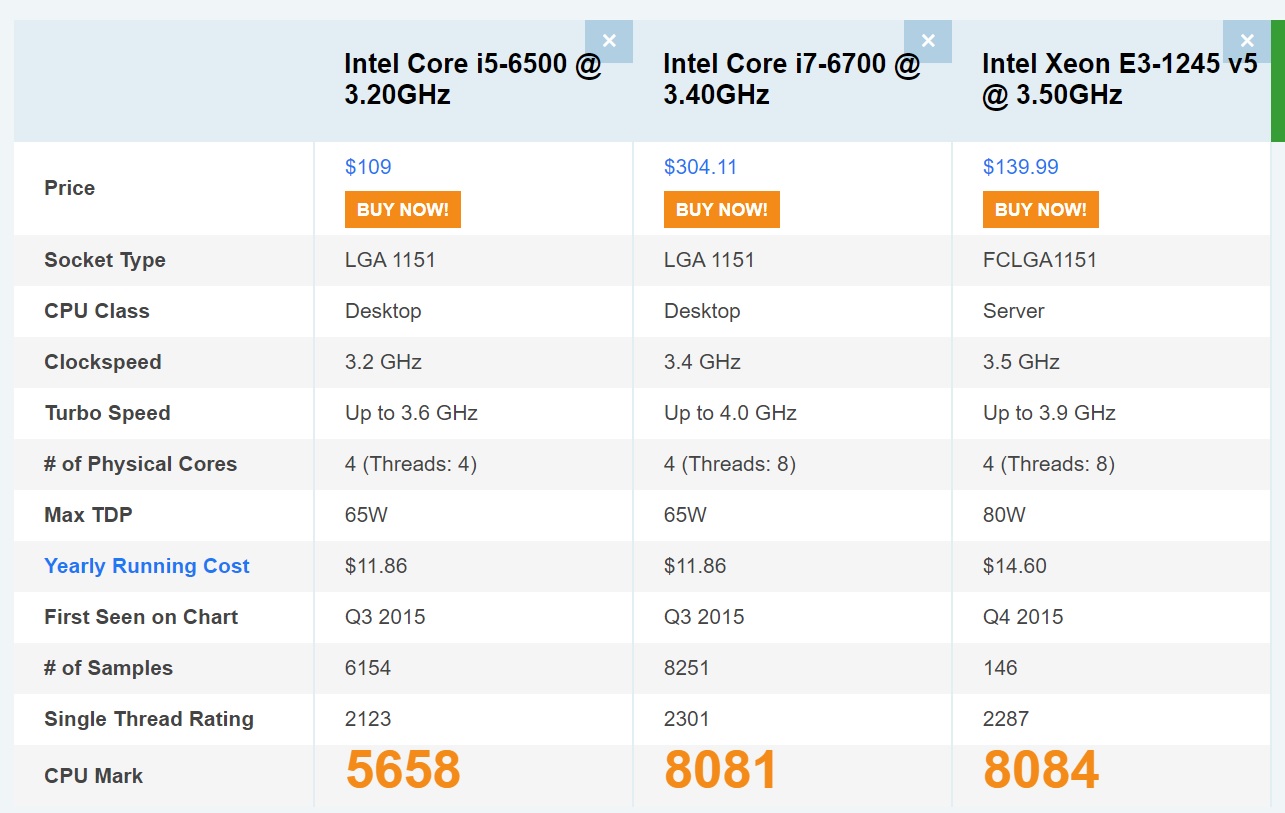
Task: Open the Yearly Running Cost explanation
Action: point(146,566)
